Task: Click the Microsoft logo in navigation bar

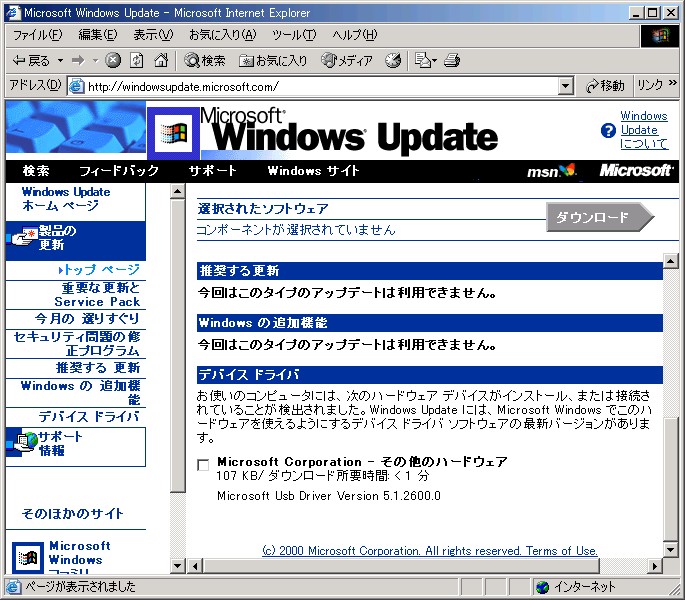Action: coord(636,170)
